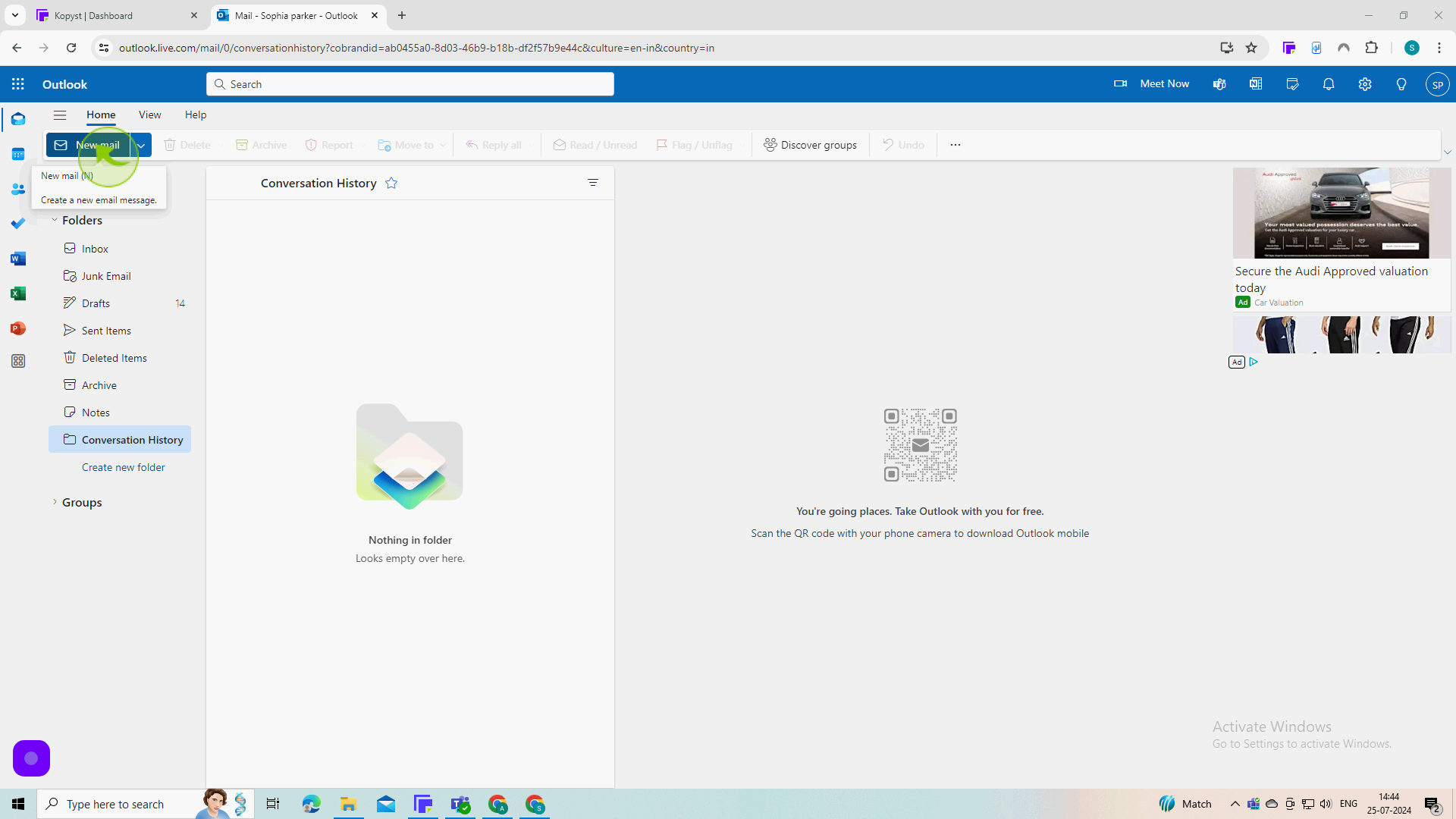Image resolution: width=1456 pixels, height=819 pixels.
Task: Expand the Groups section
Action: (55, 502)
